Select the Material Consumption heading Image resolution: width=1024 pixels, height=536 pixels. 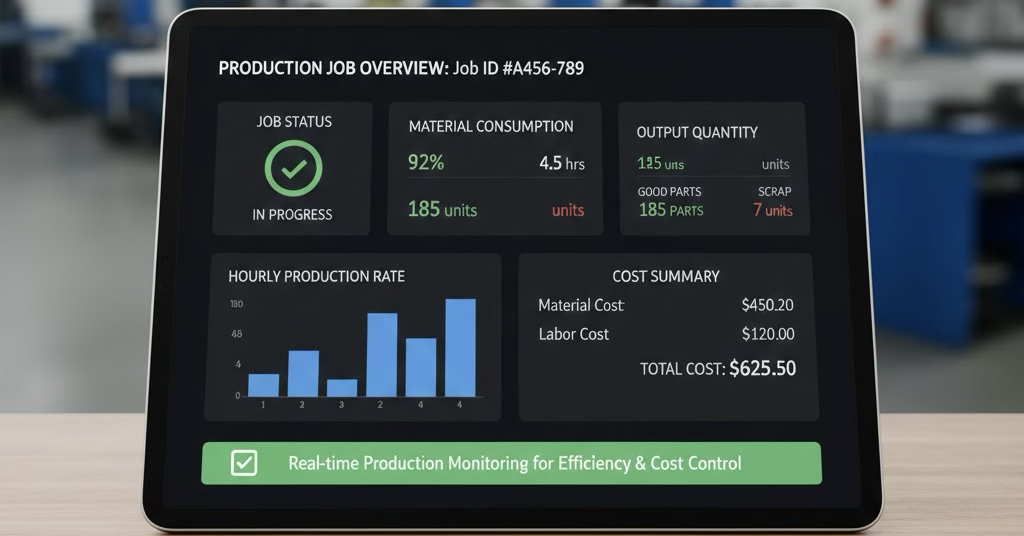coord(491,126)
